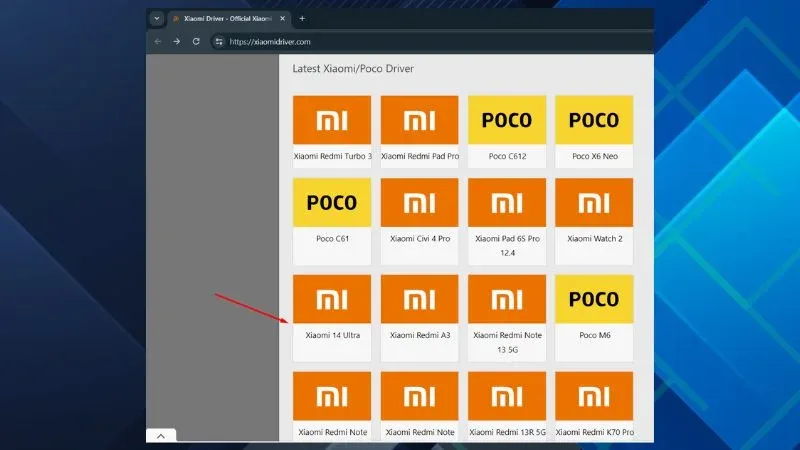Image resolution: width=800 pixels, height=450 pixels.
Task: Open the Xiaomi Redmi 13R 5G logo tile
Action: pyautogui.click(x=507, y=396)
